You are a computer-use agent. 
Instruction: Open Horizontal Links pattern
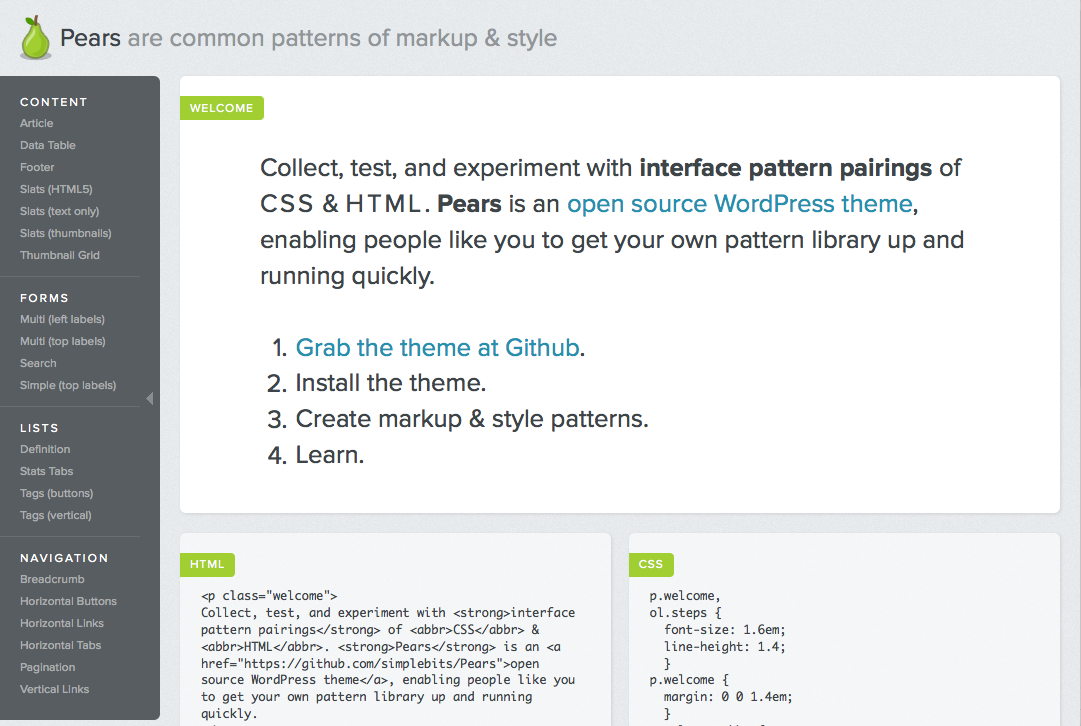61,624
